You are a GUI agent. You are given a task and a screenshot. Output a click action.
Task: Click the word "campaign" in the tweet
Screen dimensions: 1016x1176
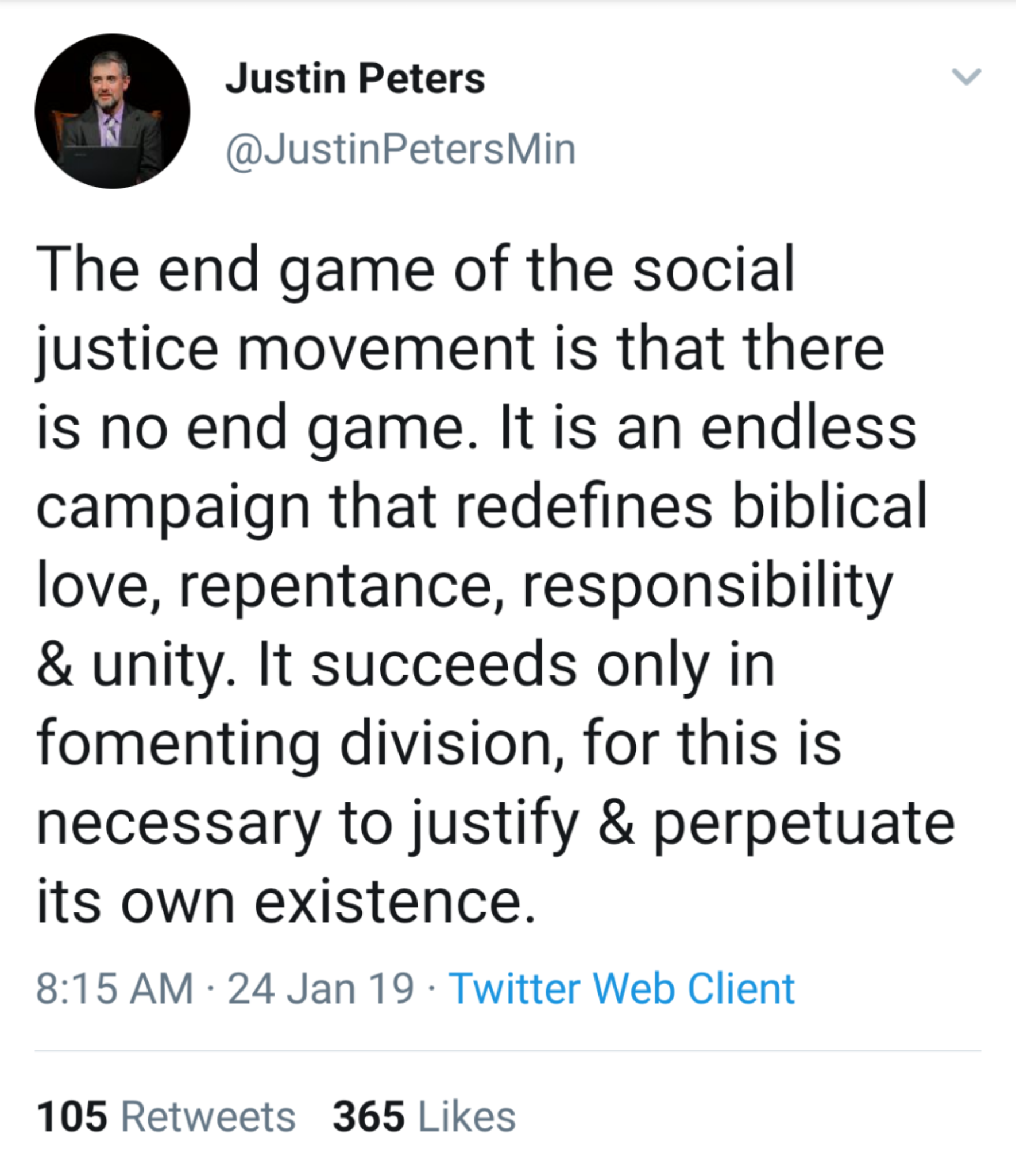coord(173,506)
